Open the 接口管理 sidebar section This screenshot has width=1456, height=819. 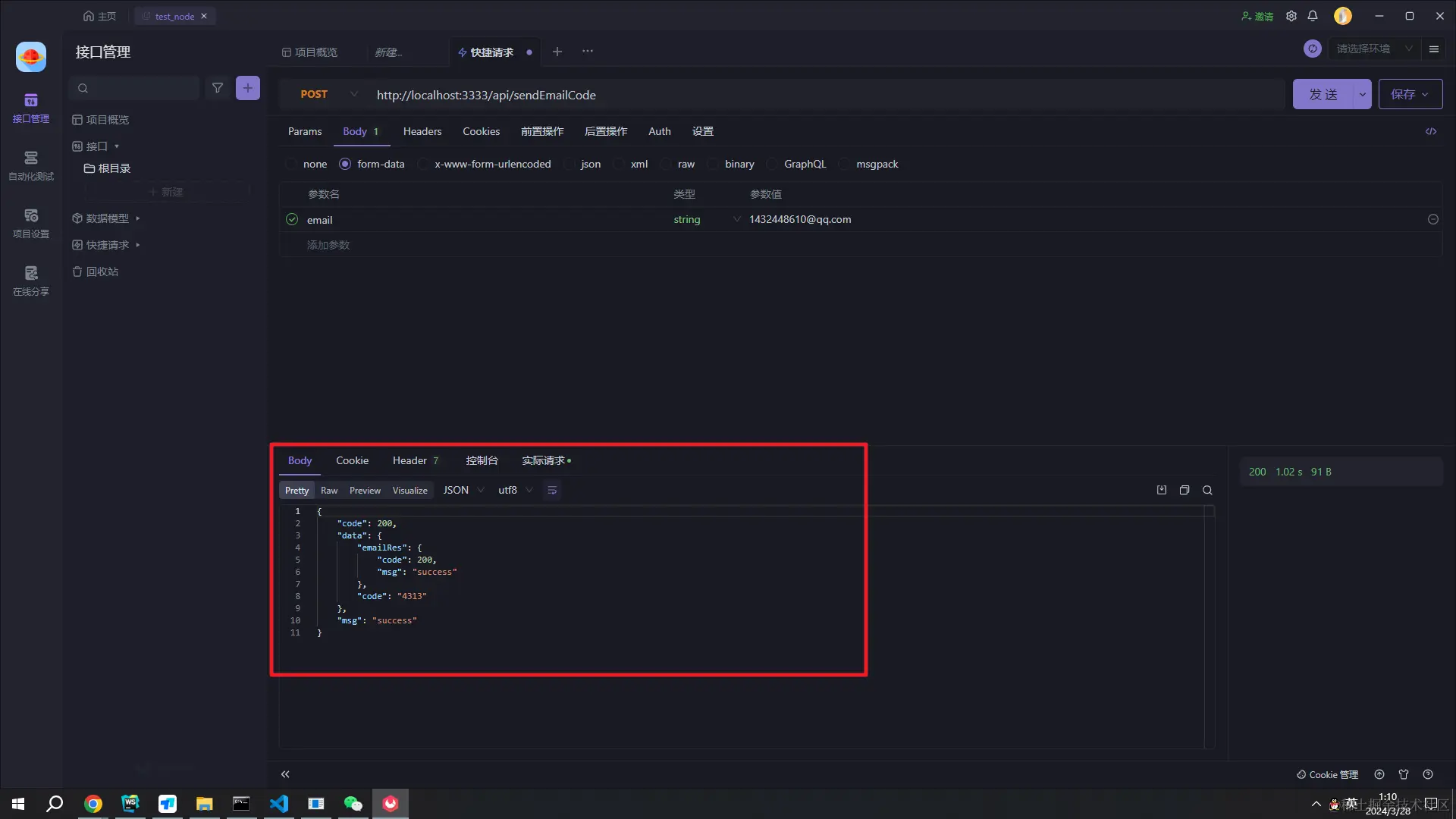point(31,108)
